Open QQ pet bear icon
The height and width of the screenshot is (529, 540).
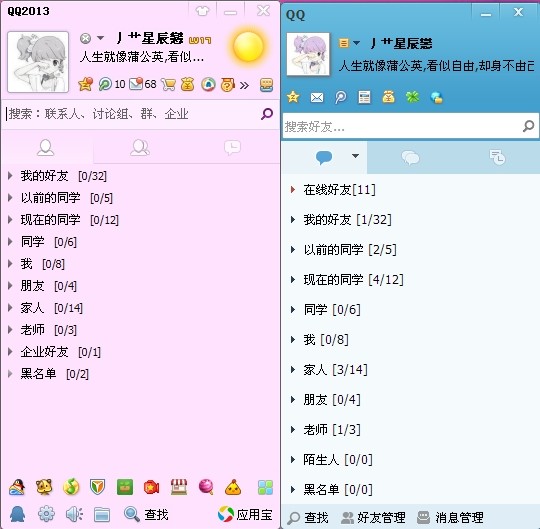(x=44, y=487)
